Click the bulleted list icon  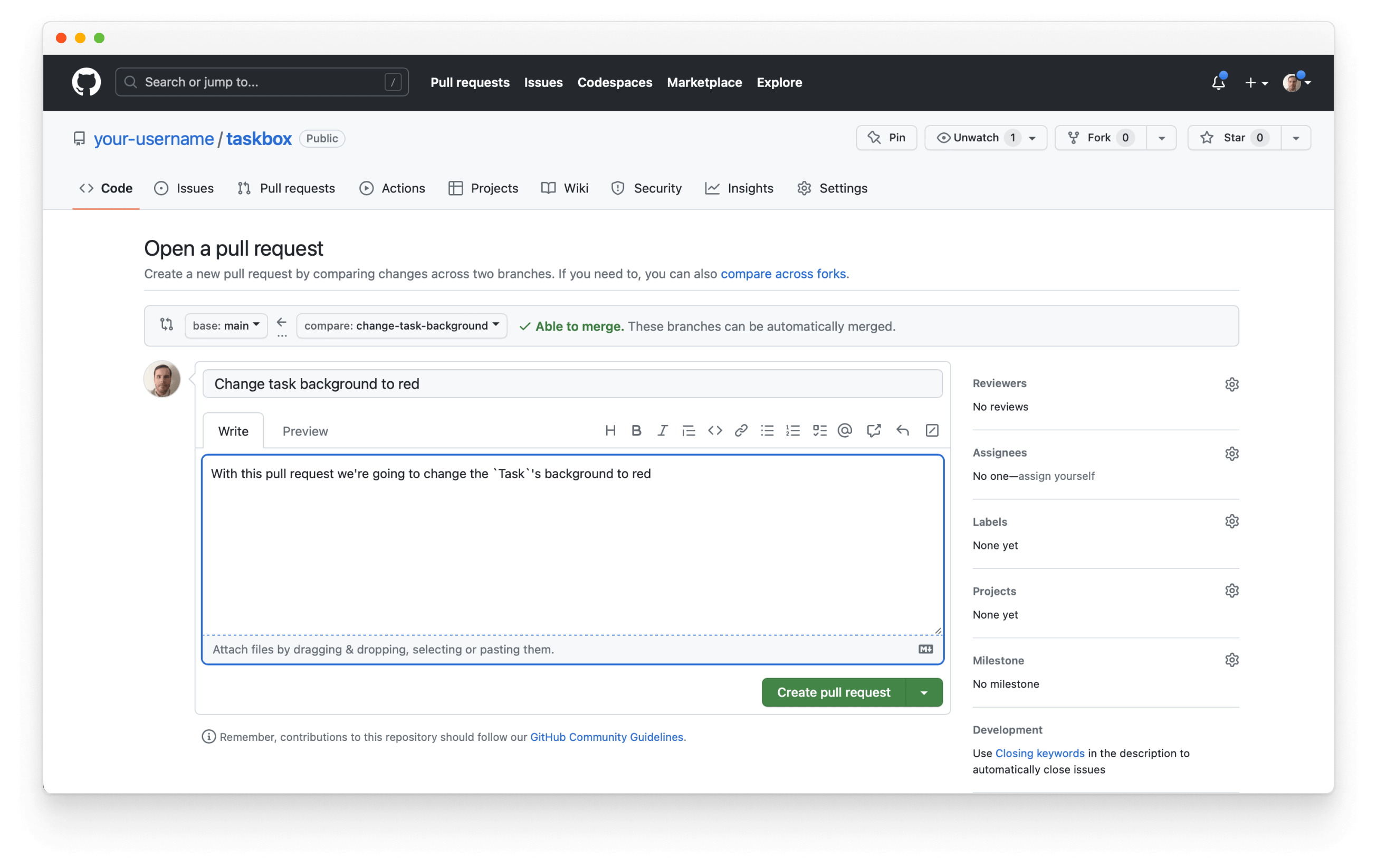coord(766,430)
